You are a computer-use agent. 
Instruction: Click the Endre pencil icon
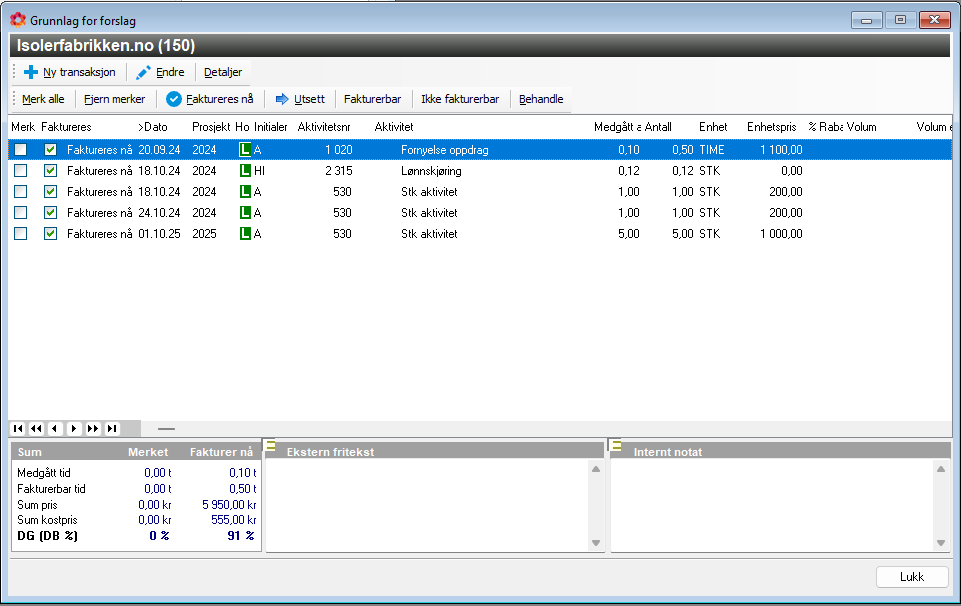point(144,72)
